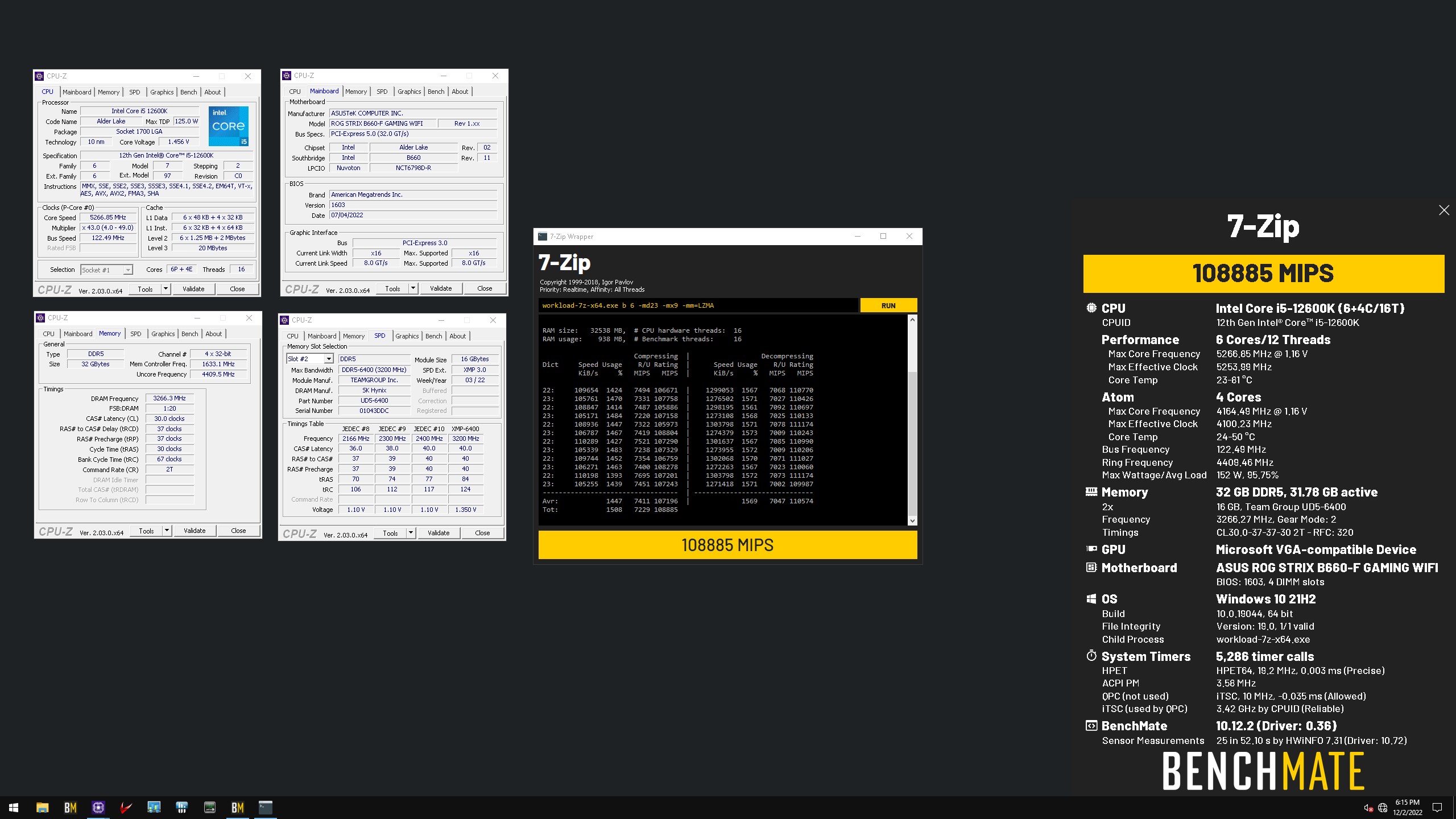Click the XMP-6400 column header in Timings Table
This screenshot has width=1456, height=819.
coord(465,429)
